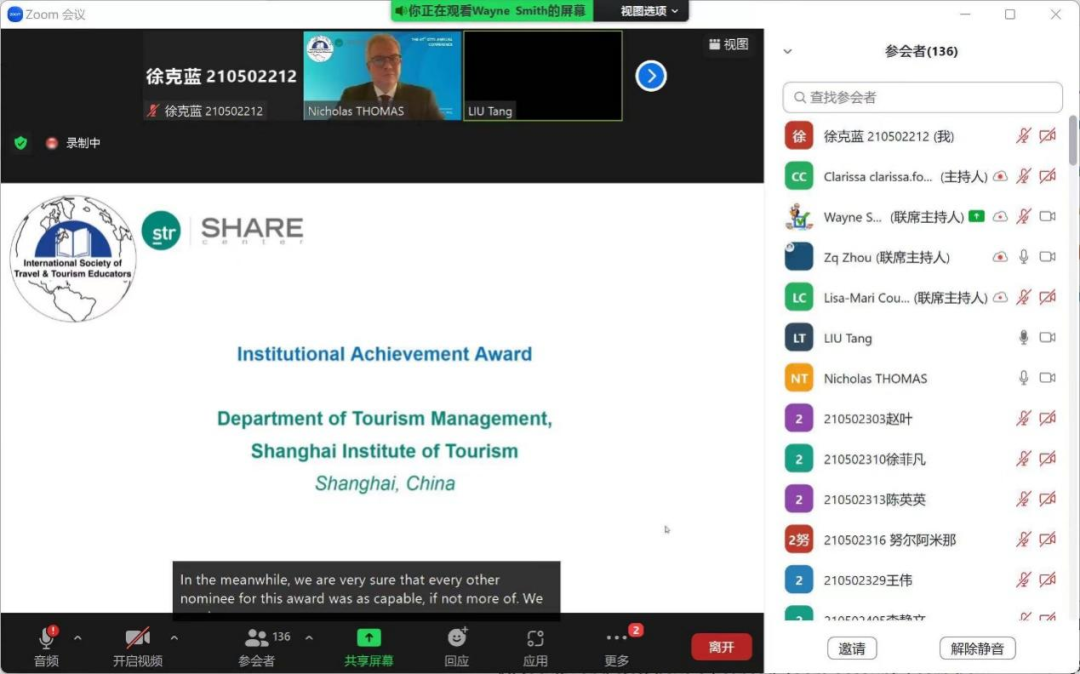Open the 回应 reactions icon
Image resolution: width=1080 pixels, height=674 pixels.
coord(457,638)
